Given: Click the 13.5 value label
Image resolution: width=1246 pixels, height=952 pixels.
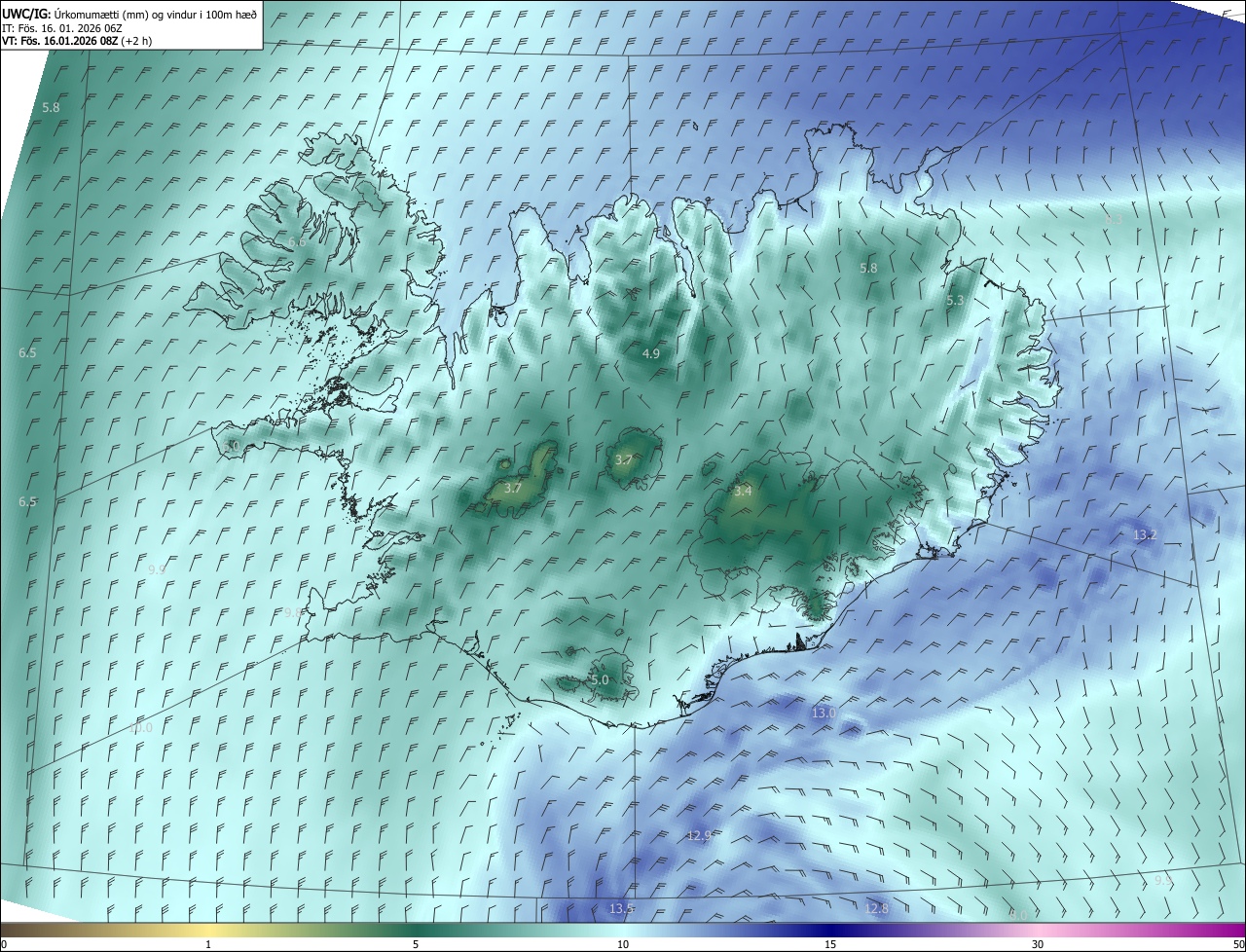Looking at the screenshot, I should (621, 909).
